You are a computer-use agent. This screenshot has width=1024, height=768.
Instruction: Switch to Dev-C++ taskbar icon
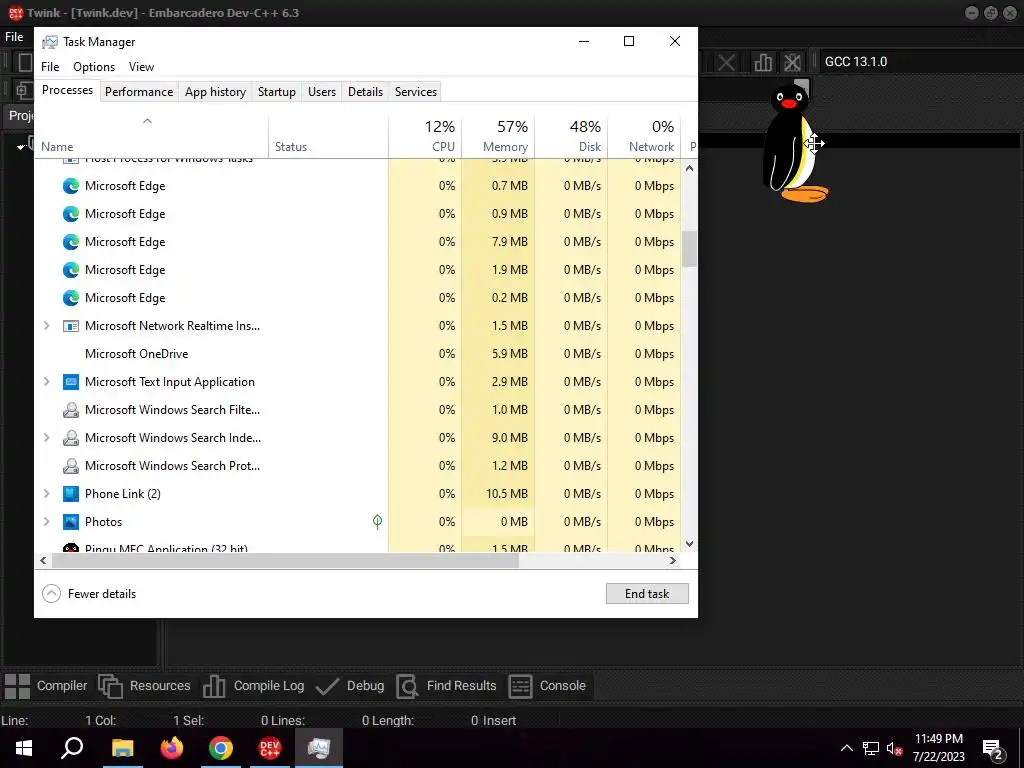tap(270, 748)
